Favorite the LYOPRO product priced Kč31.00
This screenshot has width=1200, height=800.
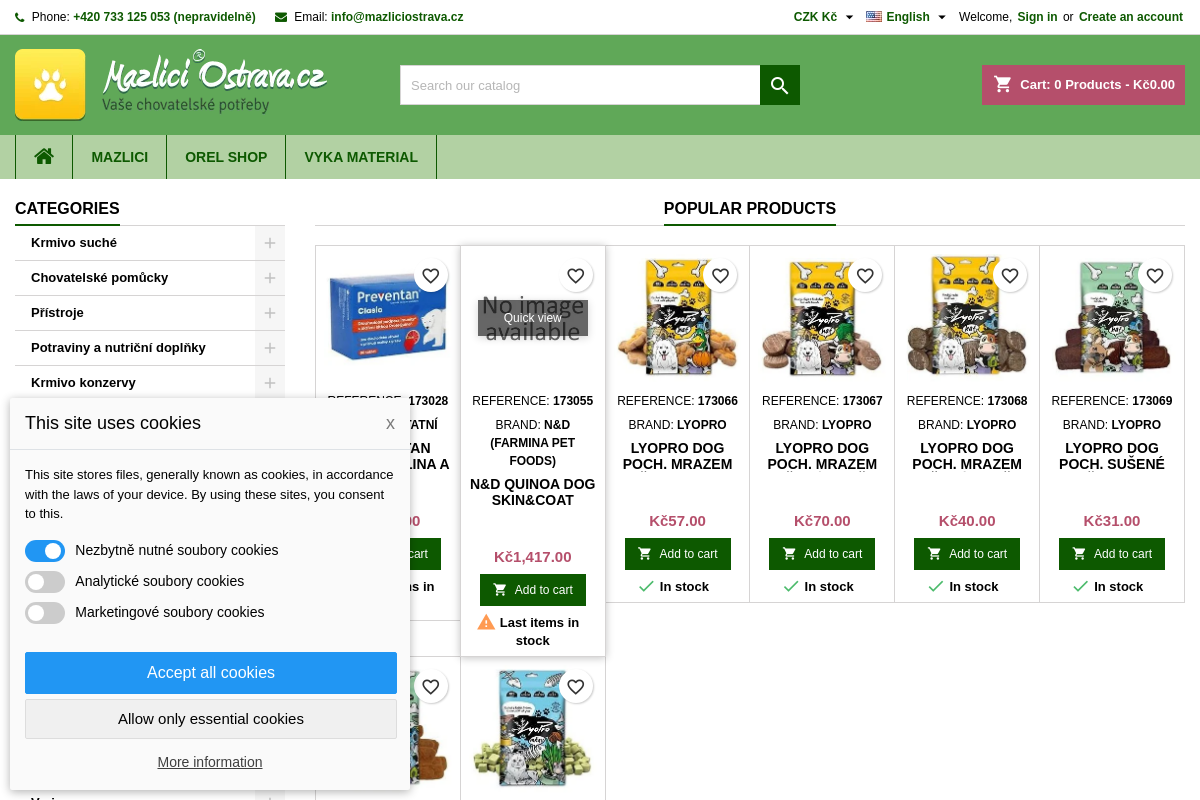tap(1155, 276)
